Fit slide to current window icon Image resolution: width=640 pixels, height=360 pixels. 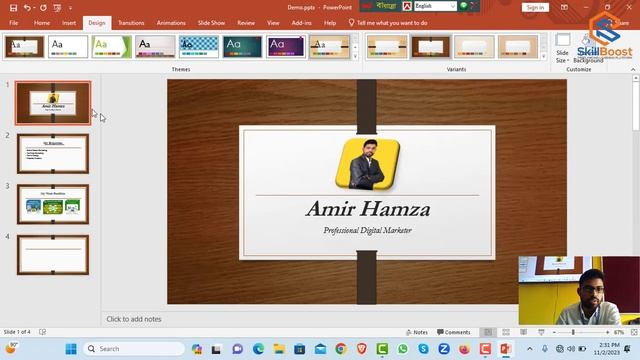634,332
